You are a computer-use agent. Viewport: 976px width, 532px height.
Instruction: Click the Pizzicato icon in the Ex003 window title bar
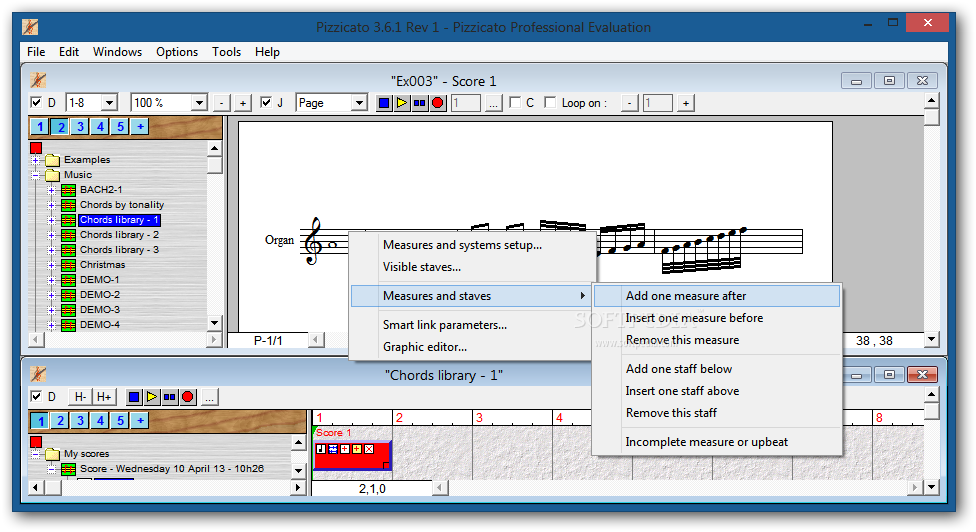(38, 80)
